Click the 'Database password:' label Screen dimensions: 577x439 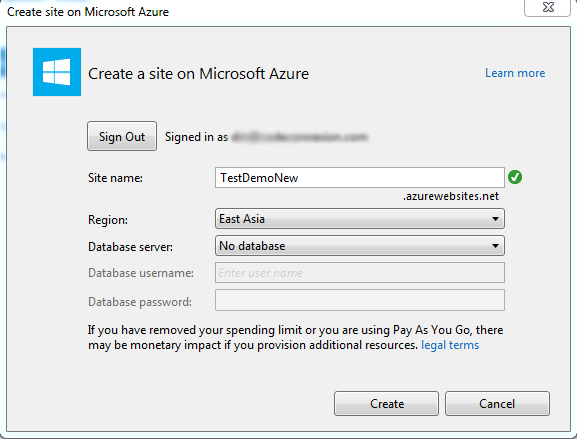point(140,302)
